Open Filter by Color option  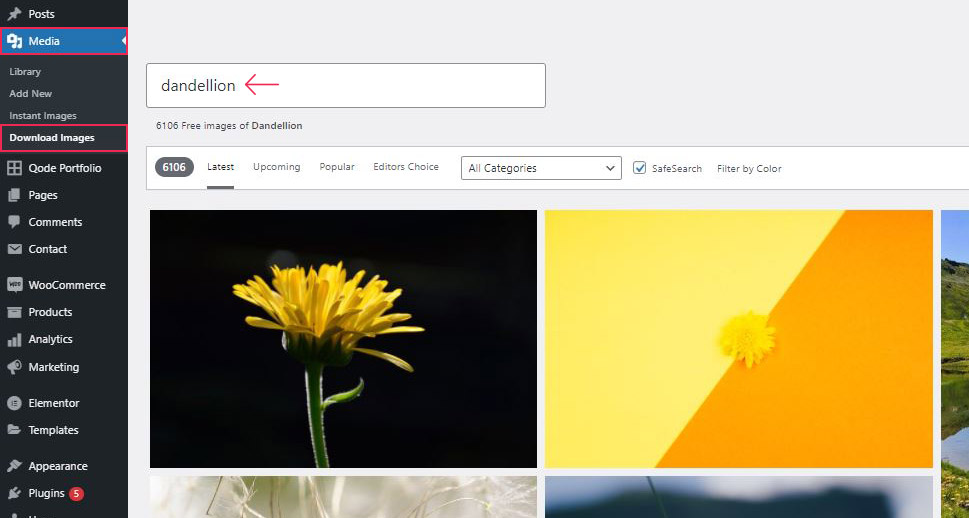click(749, 168)
